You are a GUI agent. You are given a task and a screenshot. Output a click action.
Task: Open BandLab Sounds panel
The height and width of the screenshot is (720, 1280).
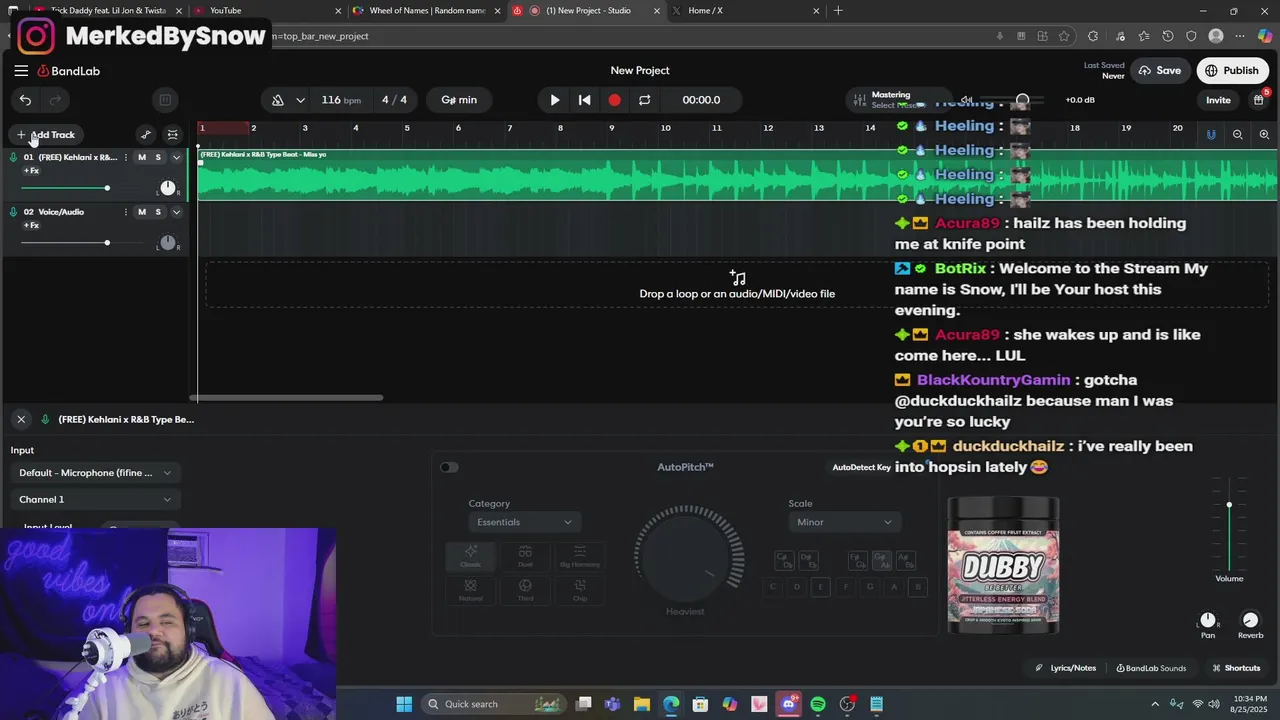coord(1151,668)
